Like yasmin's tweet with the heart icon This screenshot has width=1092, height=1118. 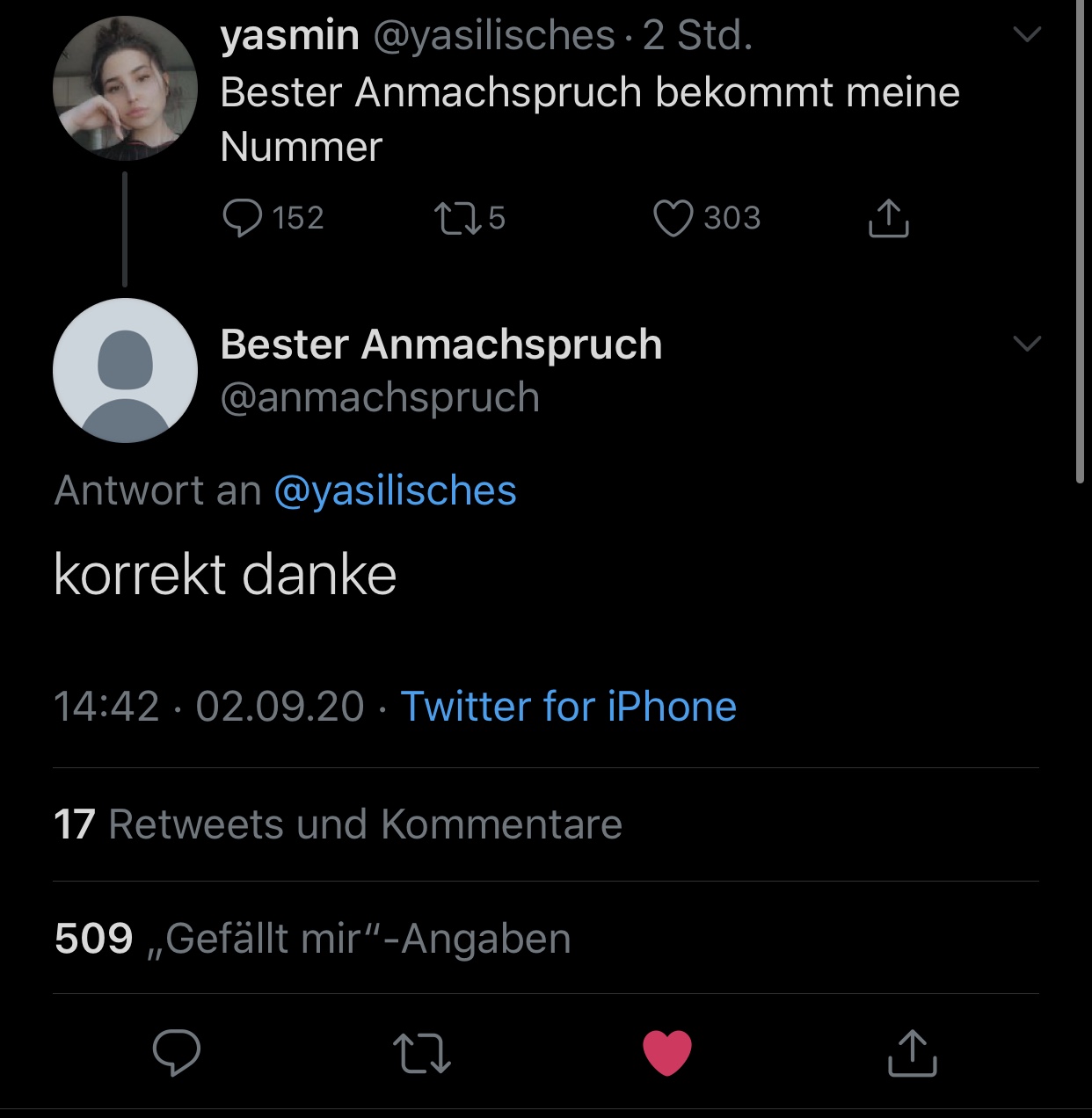pos(673,218)
